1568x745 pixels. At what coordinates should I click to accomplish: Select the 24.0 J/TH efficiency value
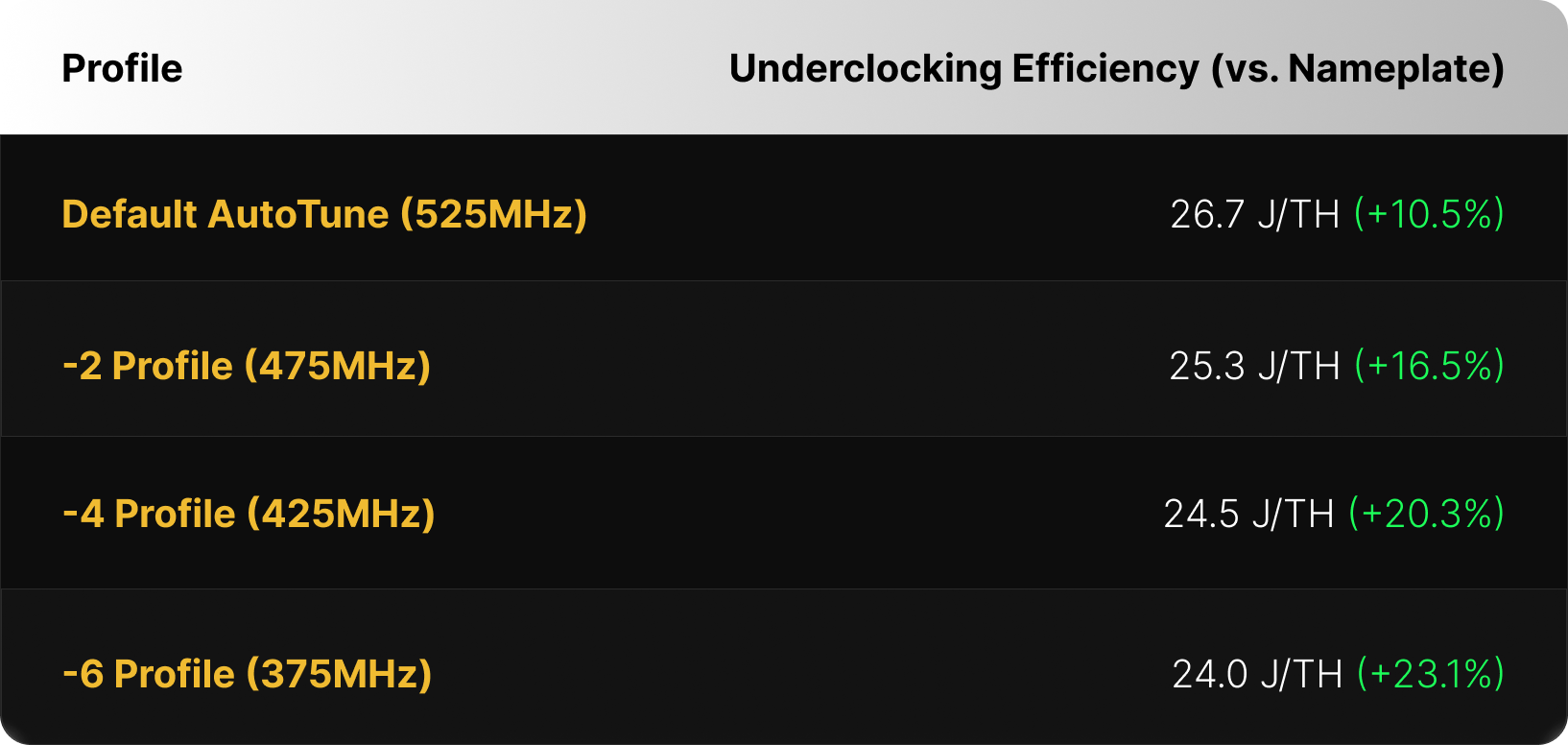click(1256, 674)
